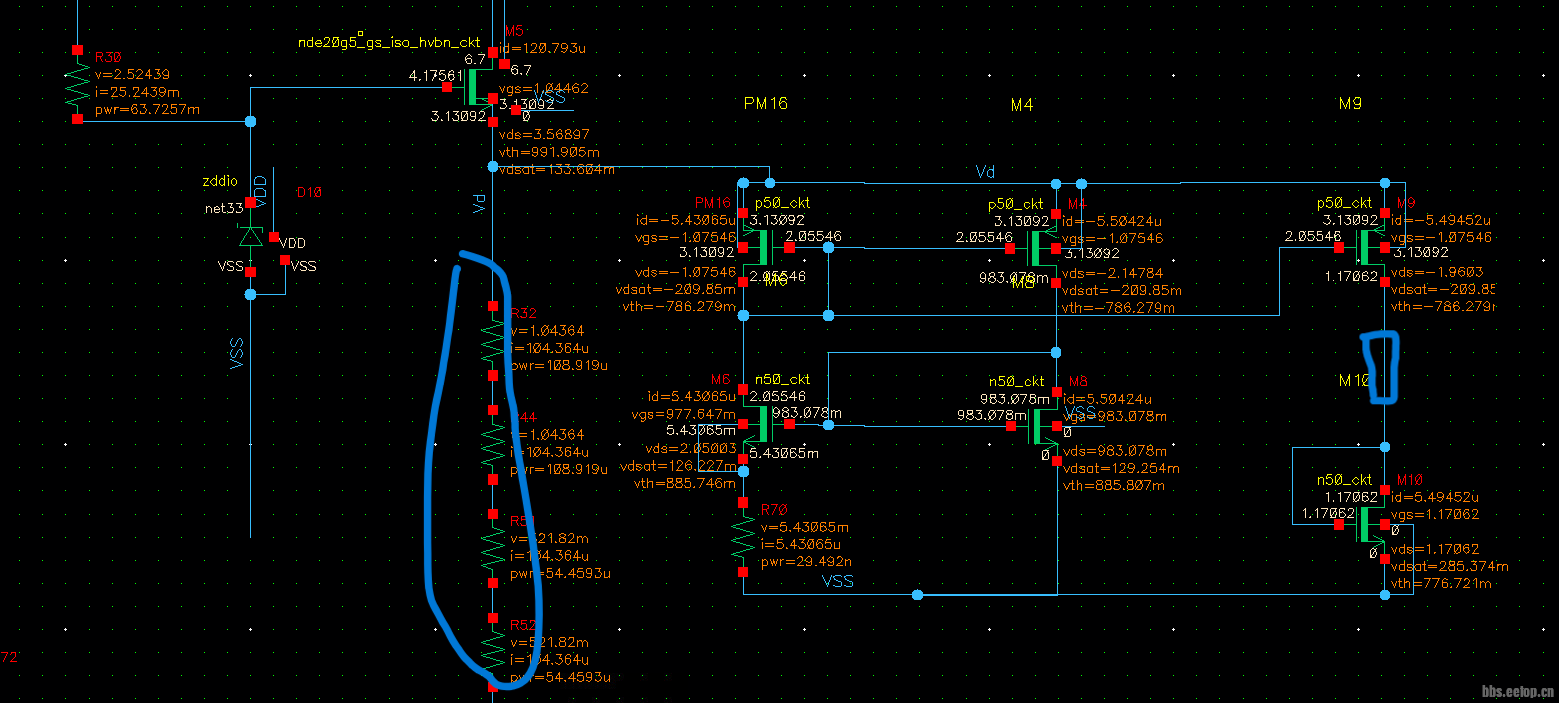Click the red D10 instance label
Viewport: 1559px width, 703px height.
point(307,192)
